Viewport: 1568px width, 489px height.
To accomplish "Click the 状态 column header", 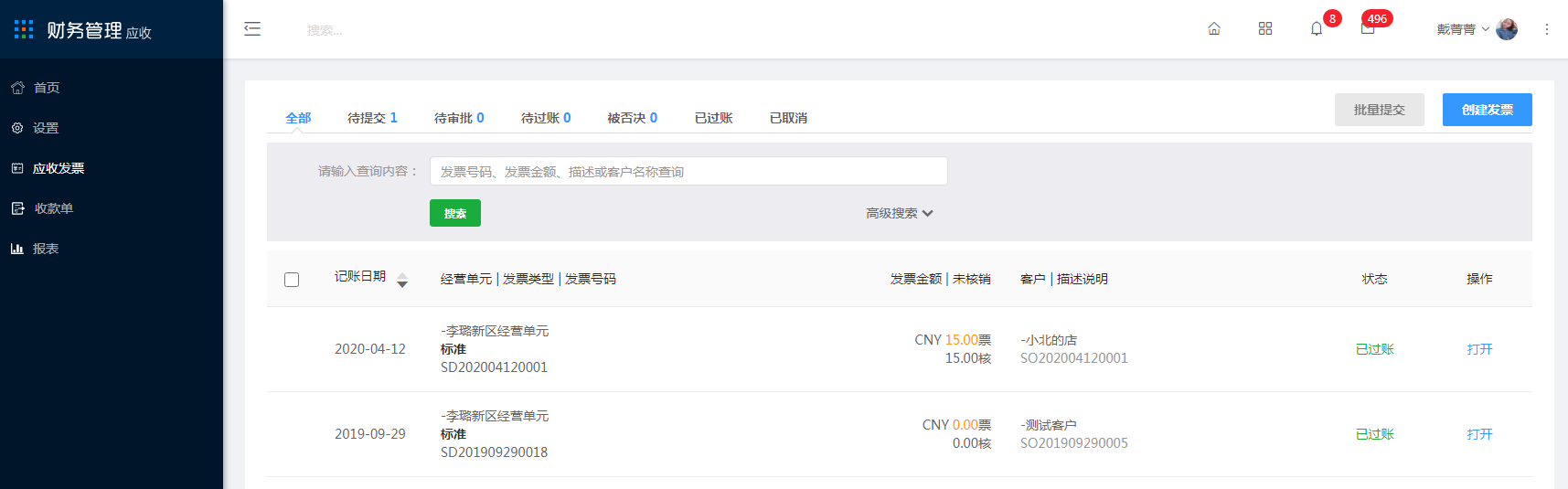I will pyautogui.click(x=1374, y=279).
